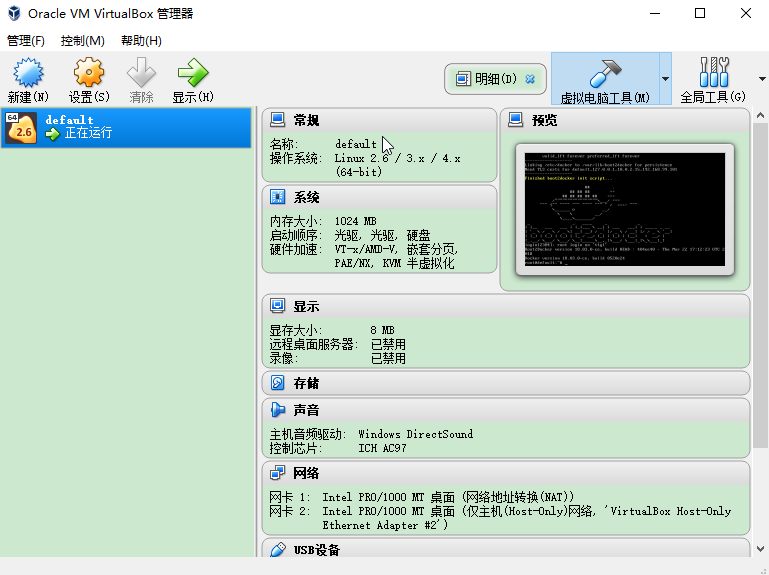Expand the collapsed 存储 (Storage) section header

[x=506, y=383]
